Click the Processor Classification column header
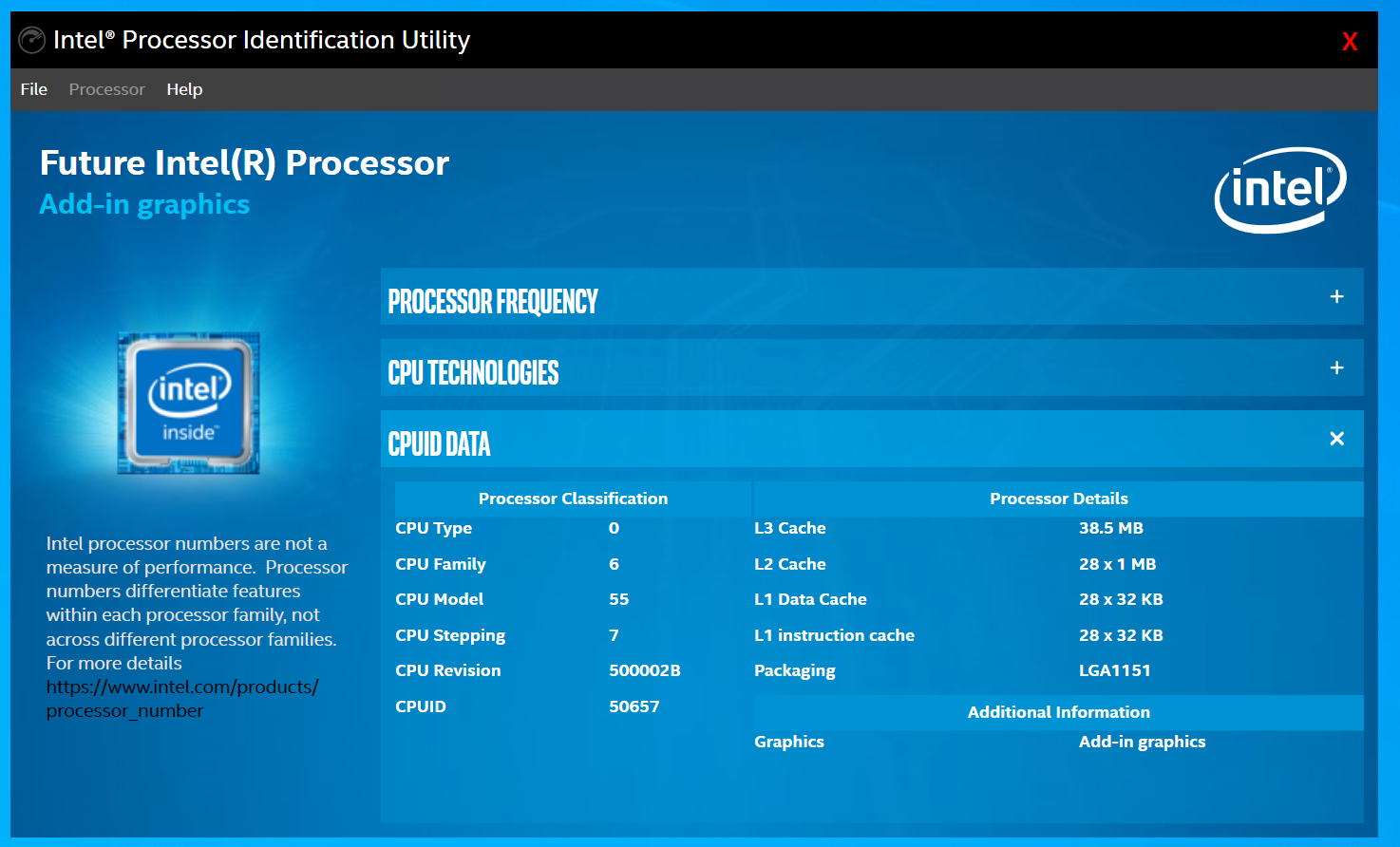This screenshot has width=1400, height=847. point(573,499)
